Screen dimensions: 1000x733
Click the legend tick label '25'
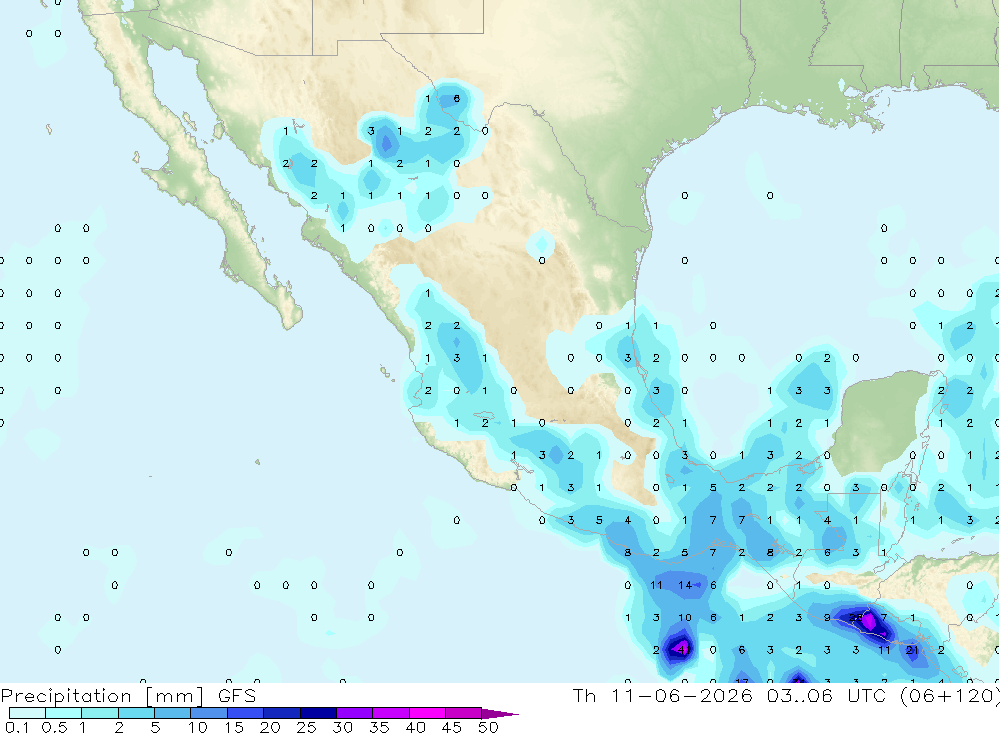point(306,727)
